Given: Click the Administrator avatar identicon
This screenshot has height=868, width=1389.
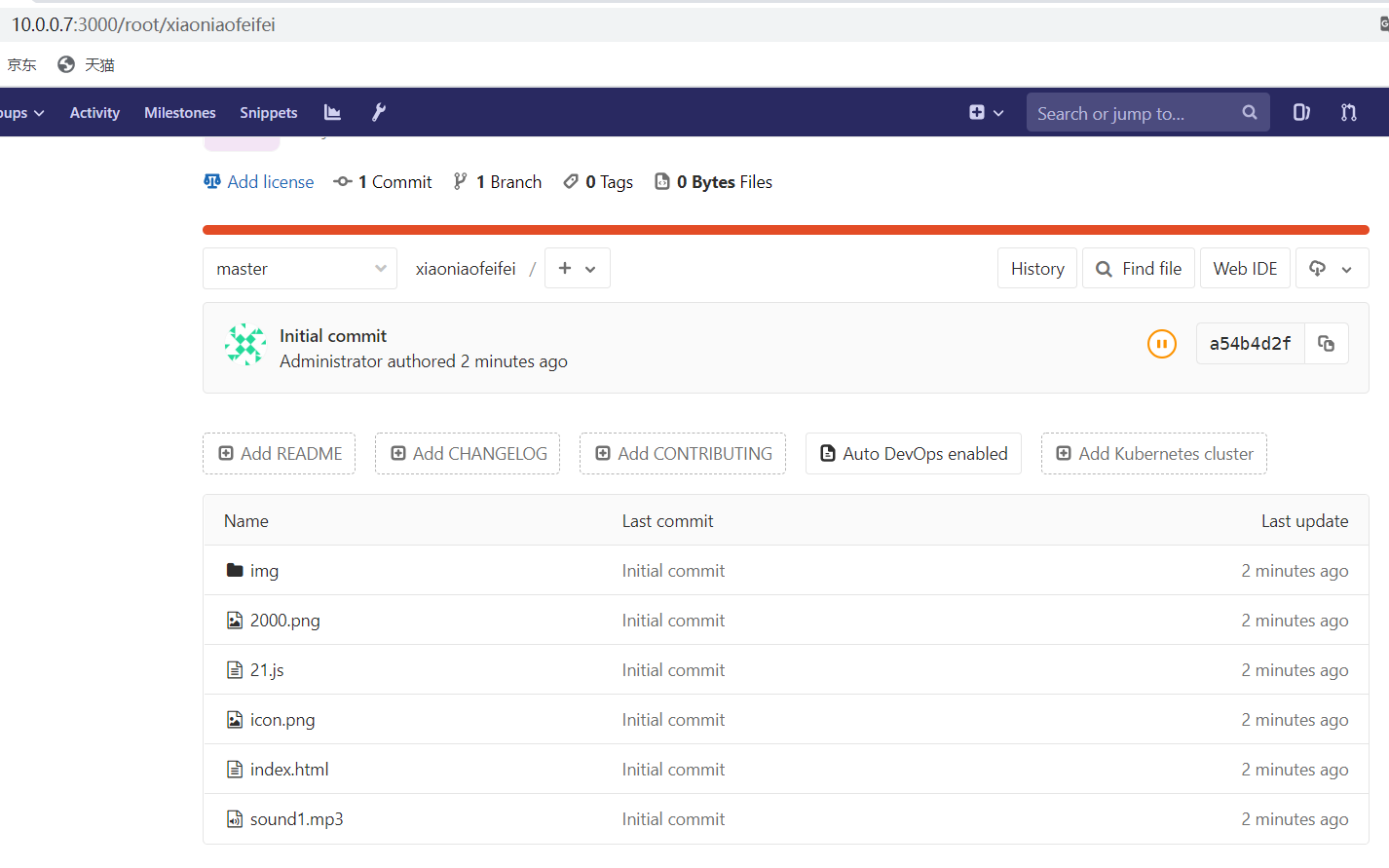Looking at the screenshot, I should [245, 345].
